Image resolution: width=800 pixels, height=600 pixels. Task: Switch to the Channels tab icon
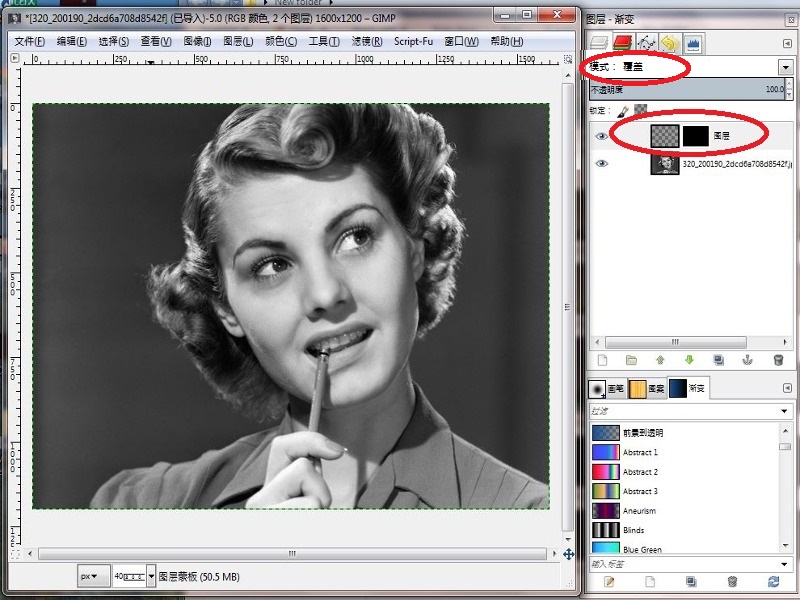click(622, 43)
